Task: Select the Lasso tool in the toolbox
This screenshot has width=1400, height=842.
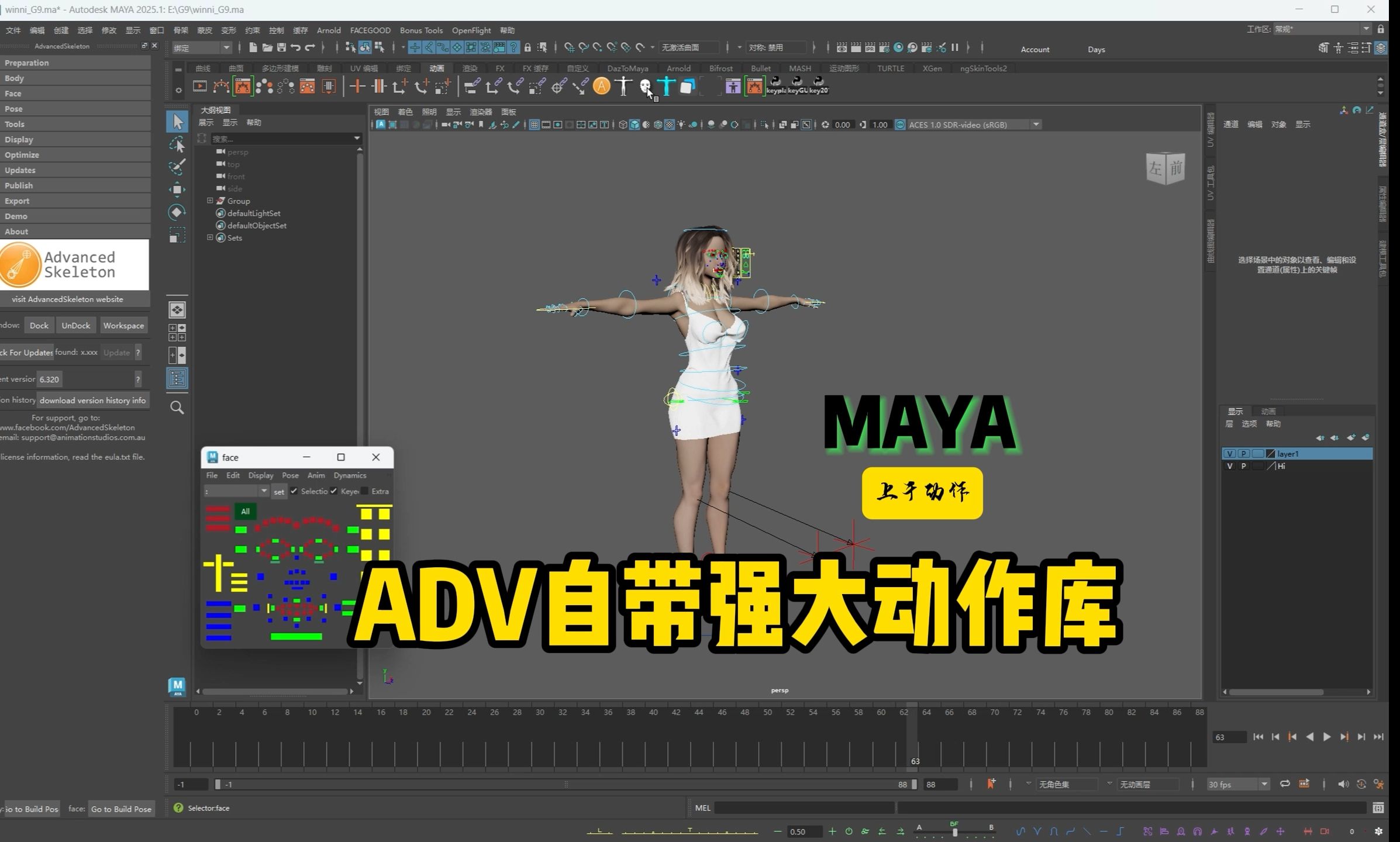Action: 177,144
